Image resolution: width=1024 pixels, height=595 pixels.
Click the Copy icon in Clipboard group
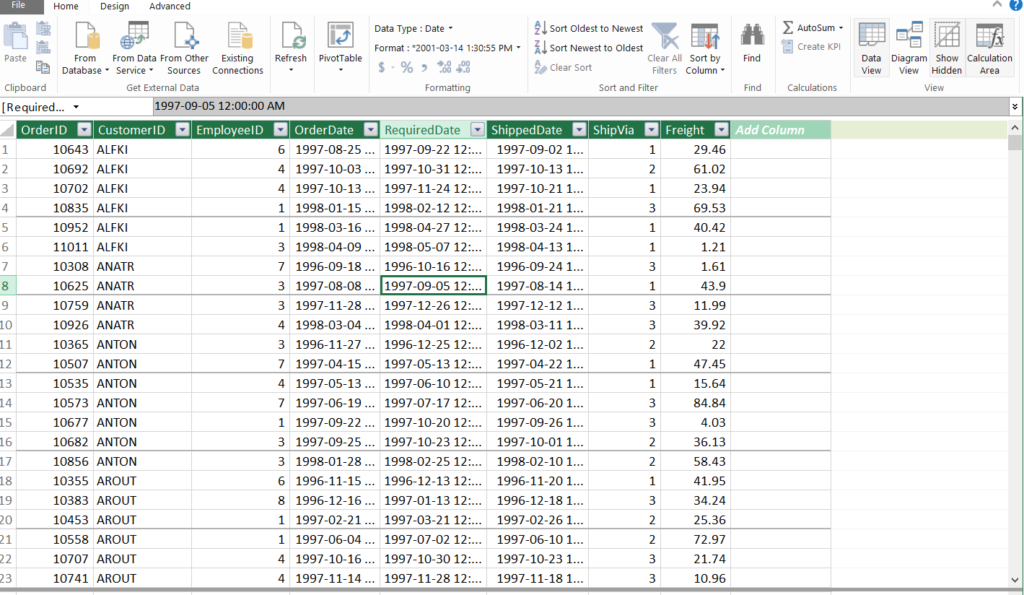[43, 66]
